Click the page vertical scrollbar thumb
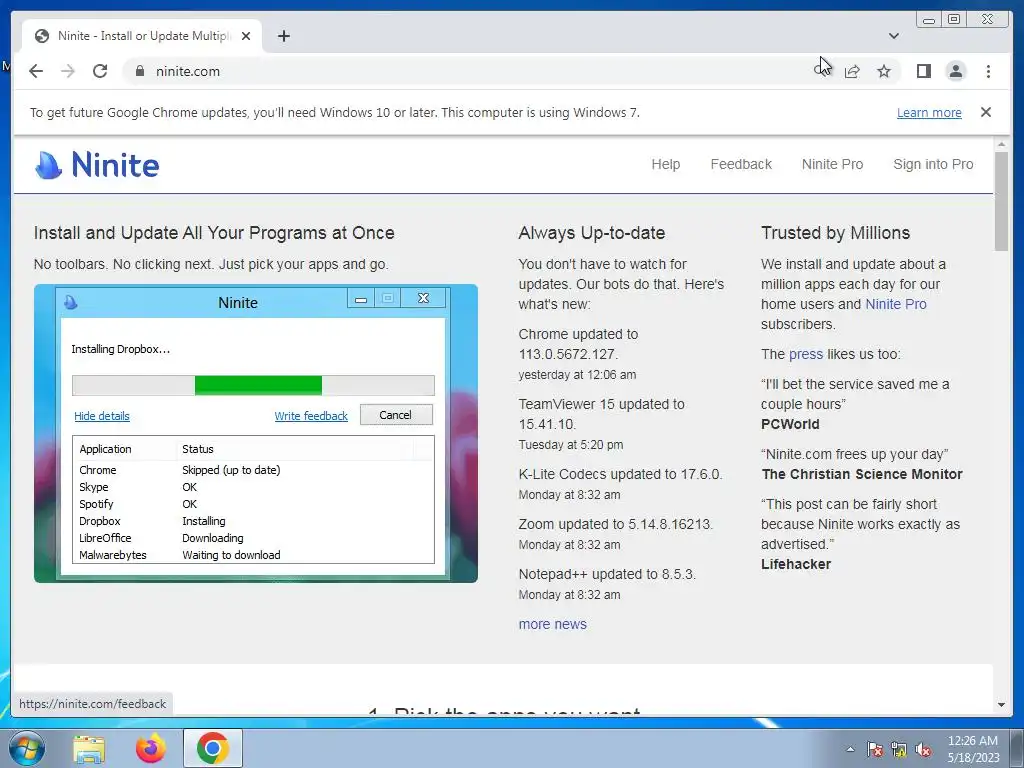Image resolution: width=1024 pixels, height=768 pixels. 1001,200
